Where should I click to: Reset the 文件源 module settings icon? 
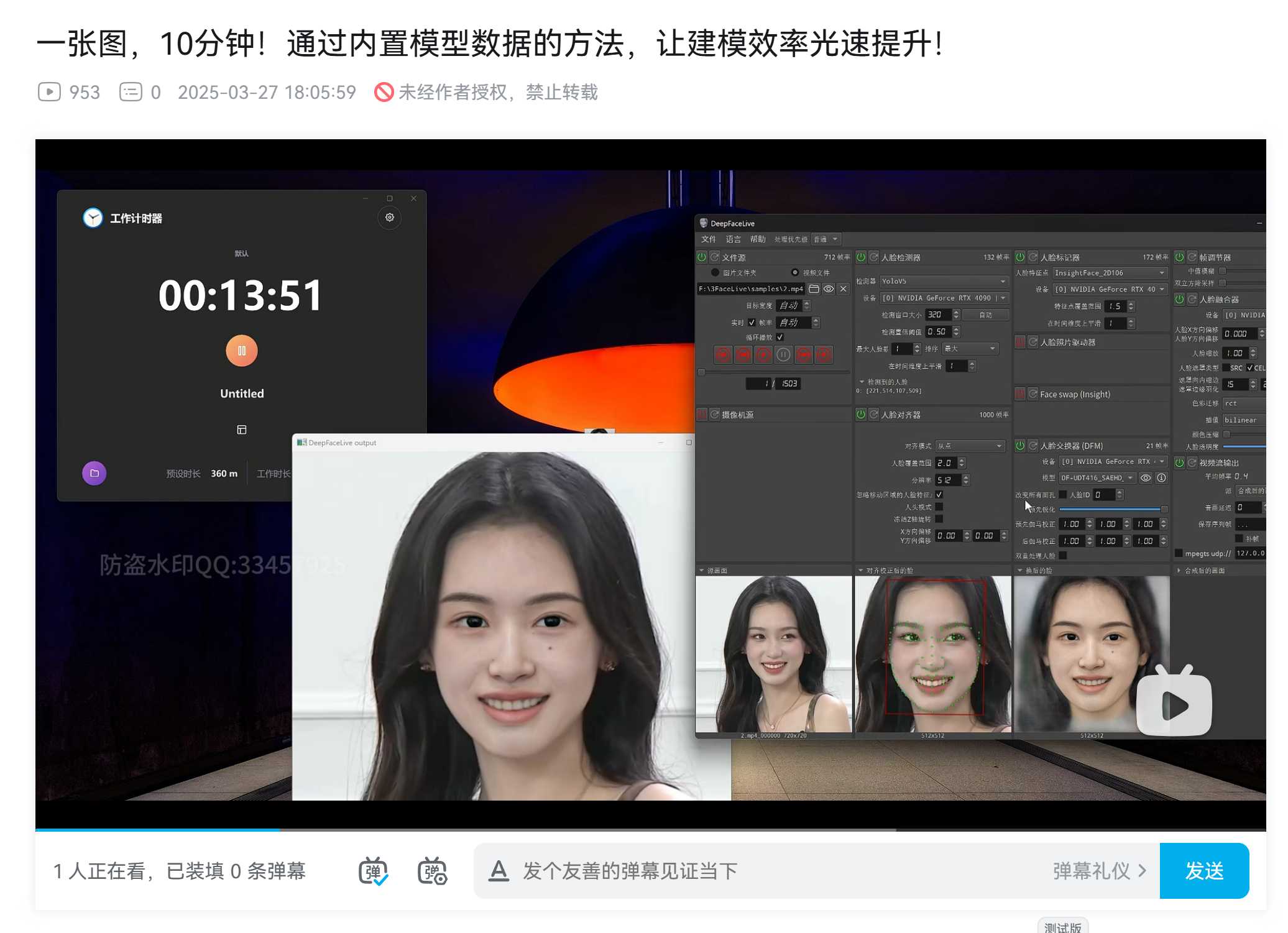(x=715, y=257)
